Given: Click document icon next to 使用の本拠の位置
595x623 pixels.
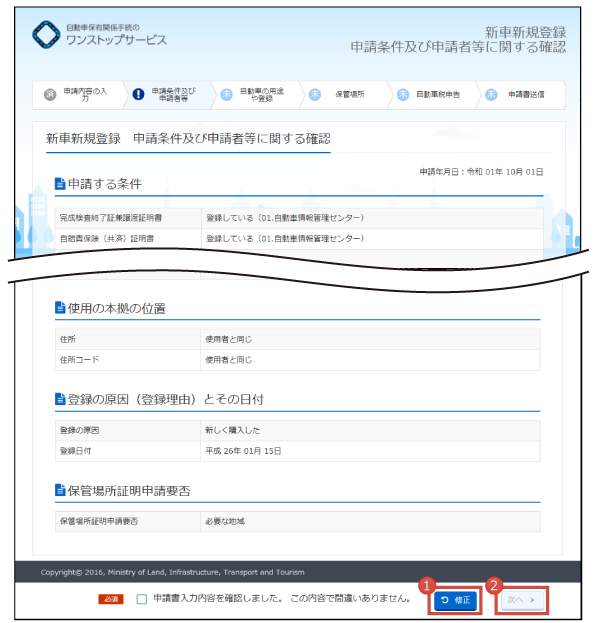Looking at the screenshot, I should pyautogui.click(x=60, y=308).
